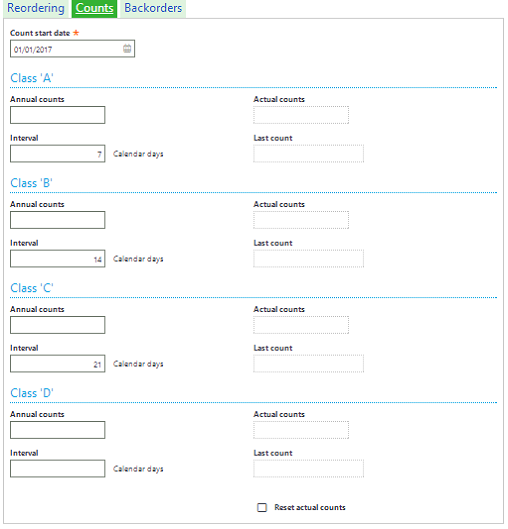508x529 pixels.
Task: Focus Class 'B' Annual counts field
Action: [58, 220]
